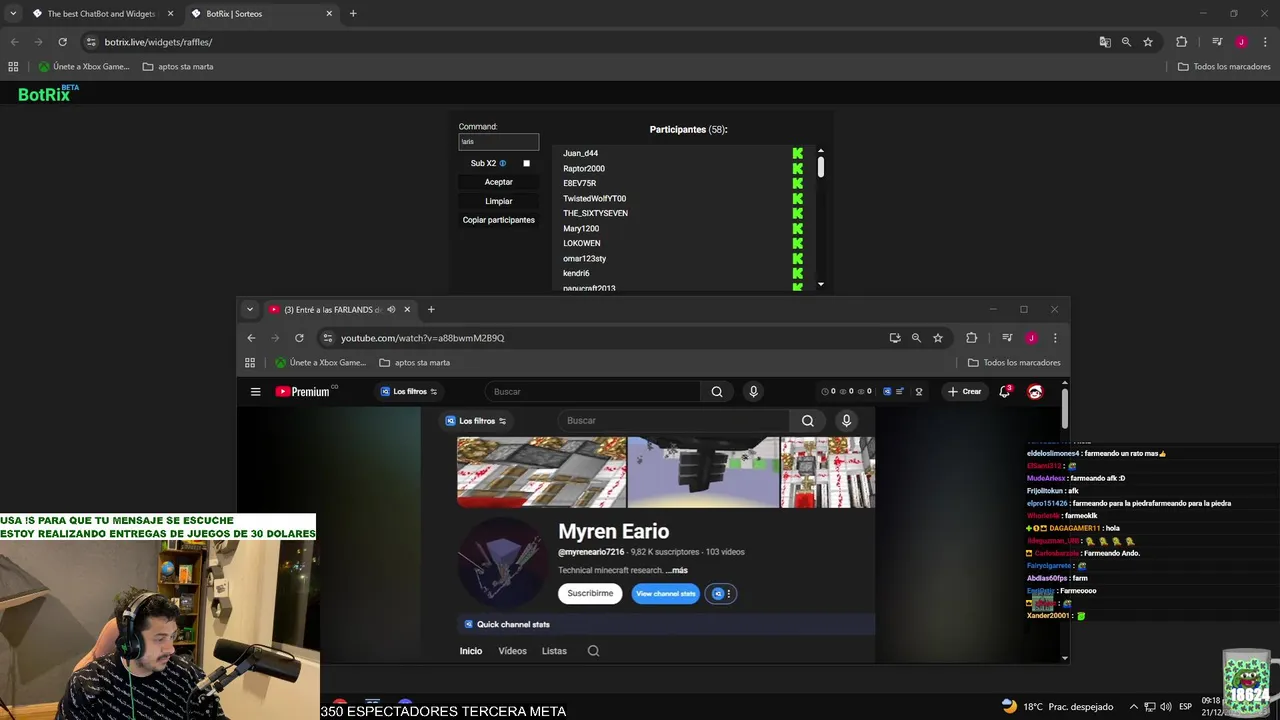The height and width of the screenshot is (720, 1280).
Task: Click View channel stats button
Action: 666,594
